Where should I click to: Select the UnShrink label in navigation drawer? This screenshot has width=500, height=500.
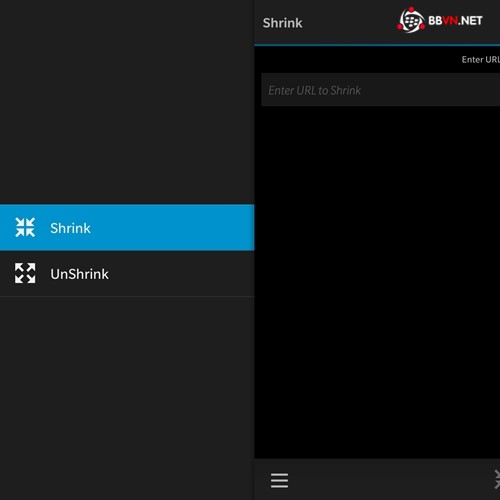pos(79,274)
